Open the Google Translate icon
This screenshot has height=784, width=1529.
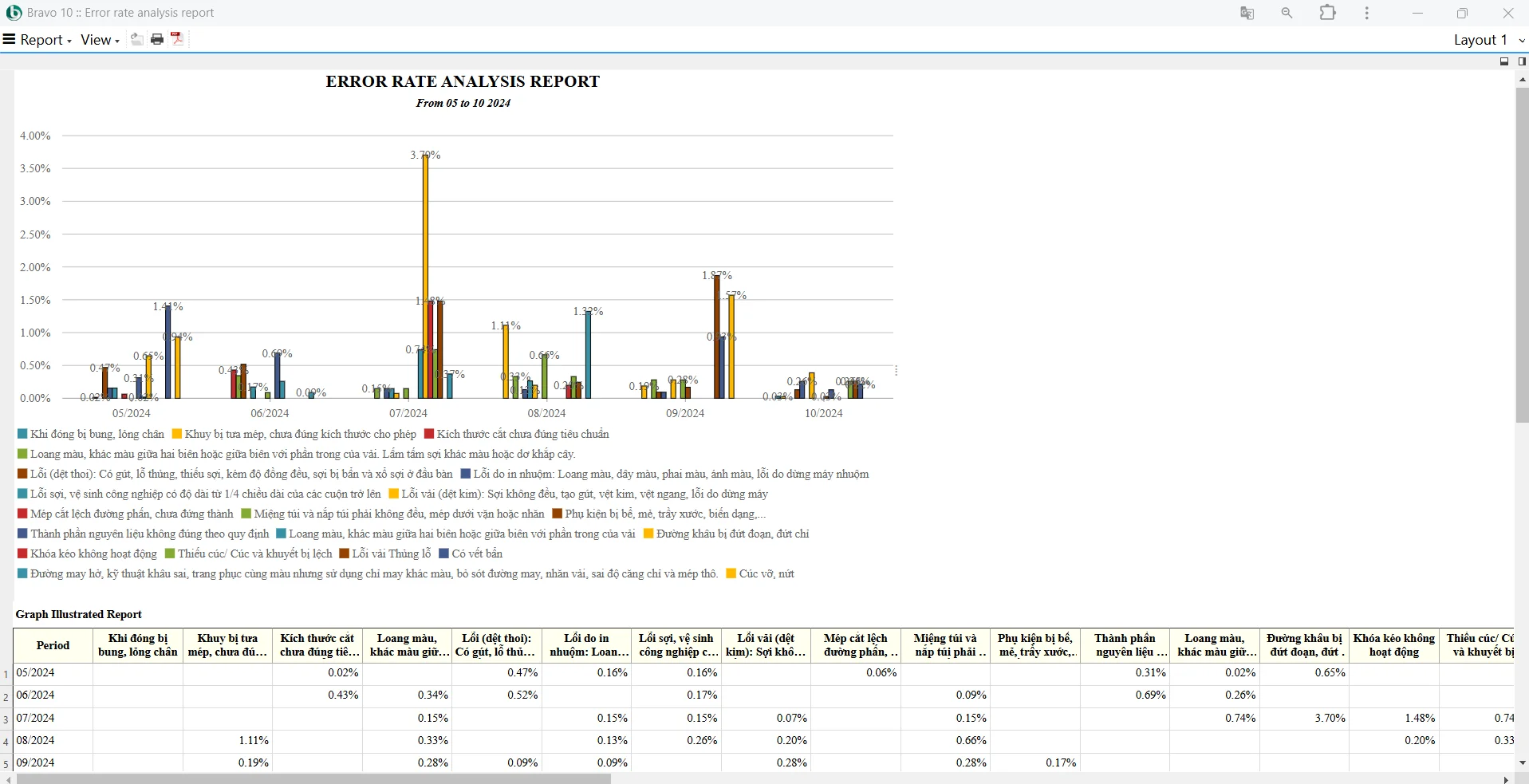(x=1247, y=13)
